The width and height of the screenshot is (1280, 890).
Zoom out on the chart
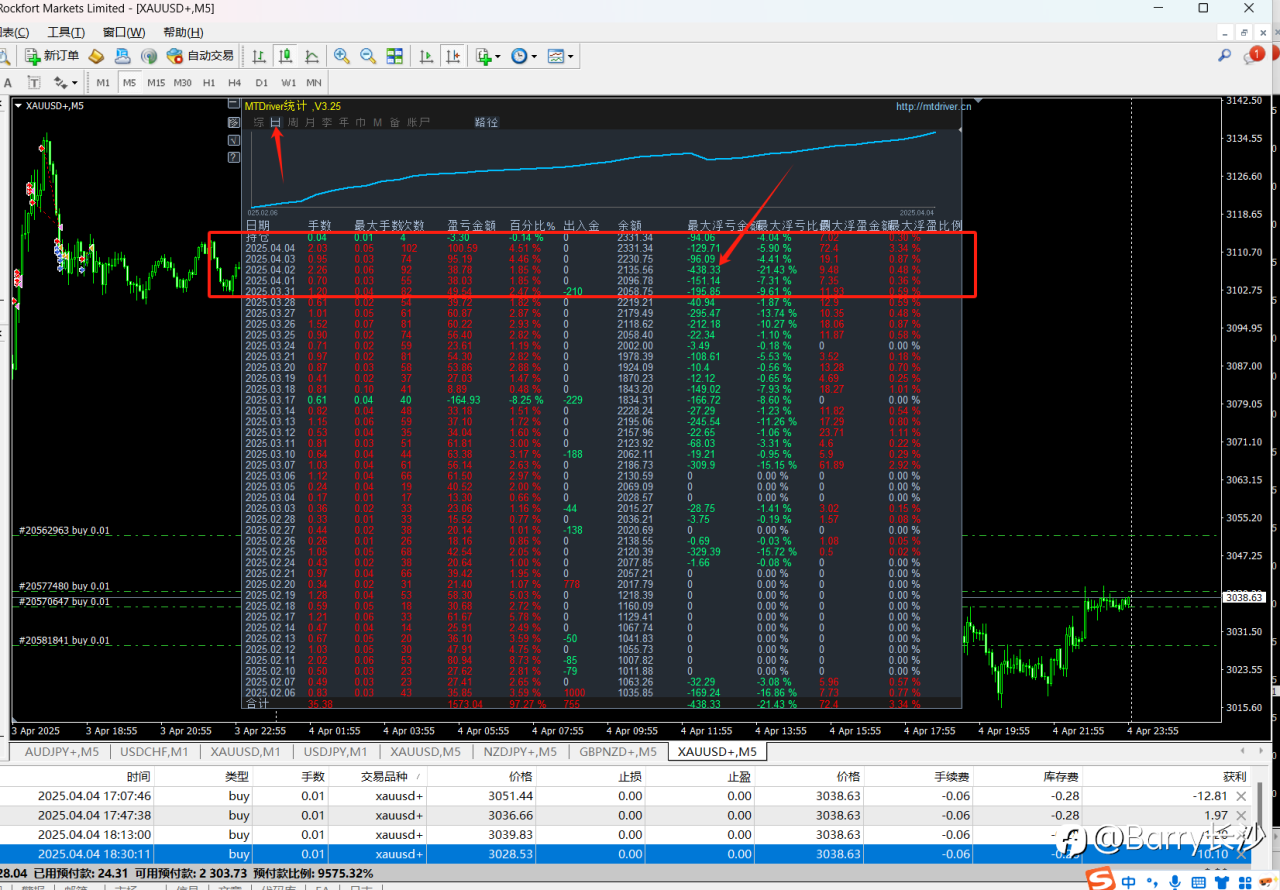point(368,56)
